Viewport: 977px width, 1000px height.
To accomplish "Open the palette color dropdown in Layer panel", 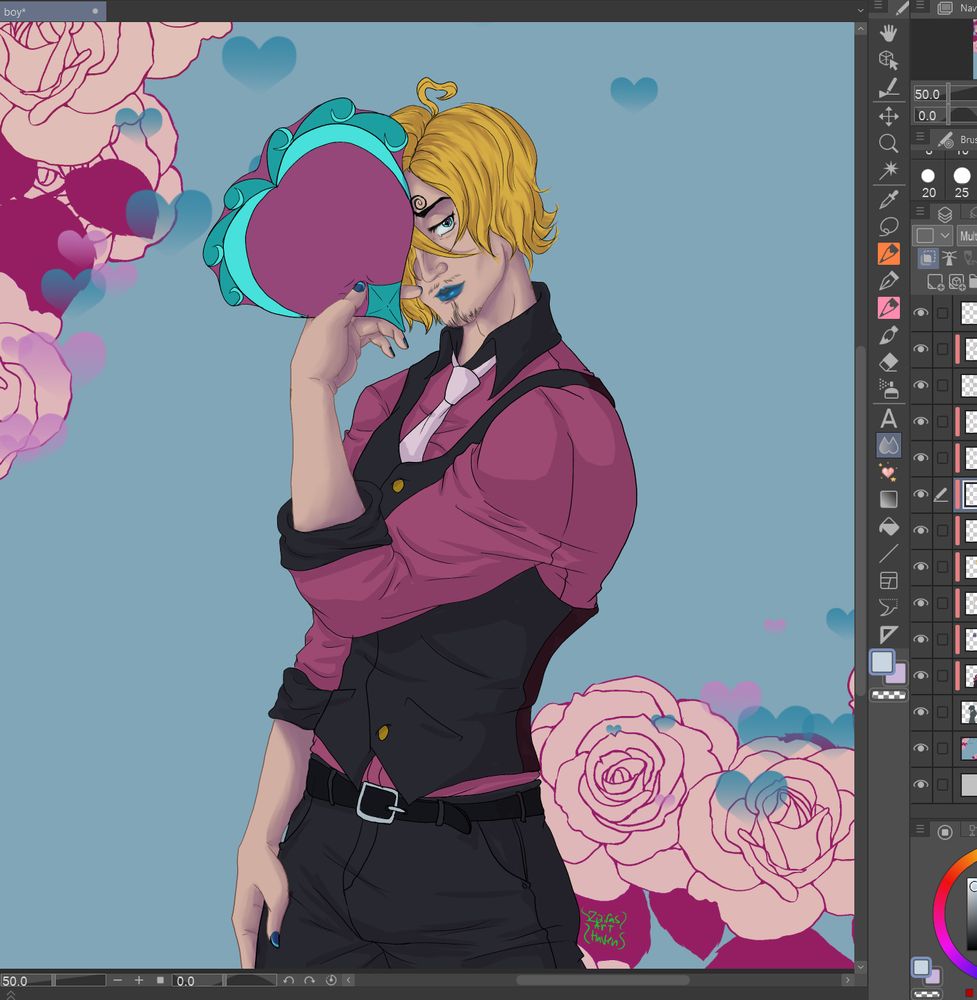I will pos(933,235).
